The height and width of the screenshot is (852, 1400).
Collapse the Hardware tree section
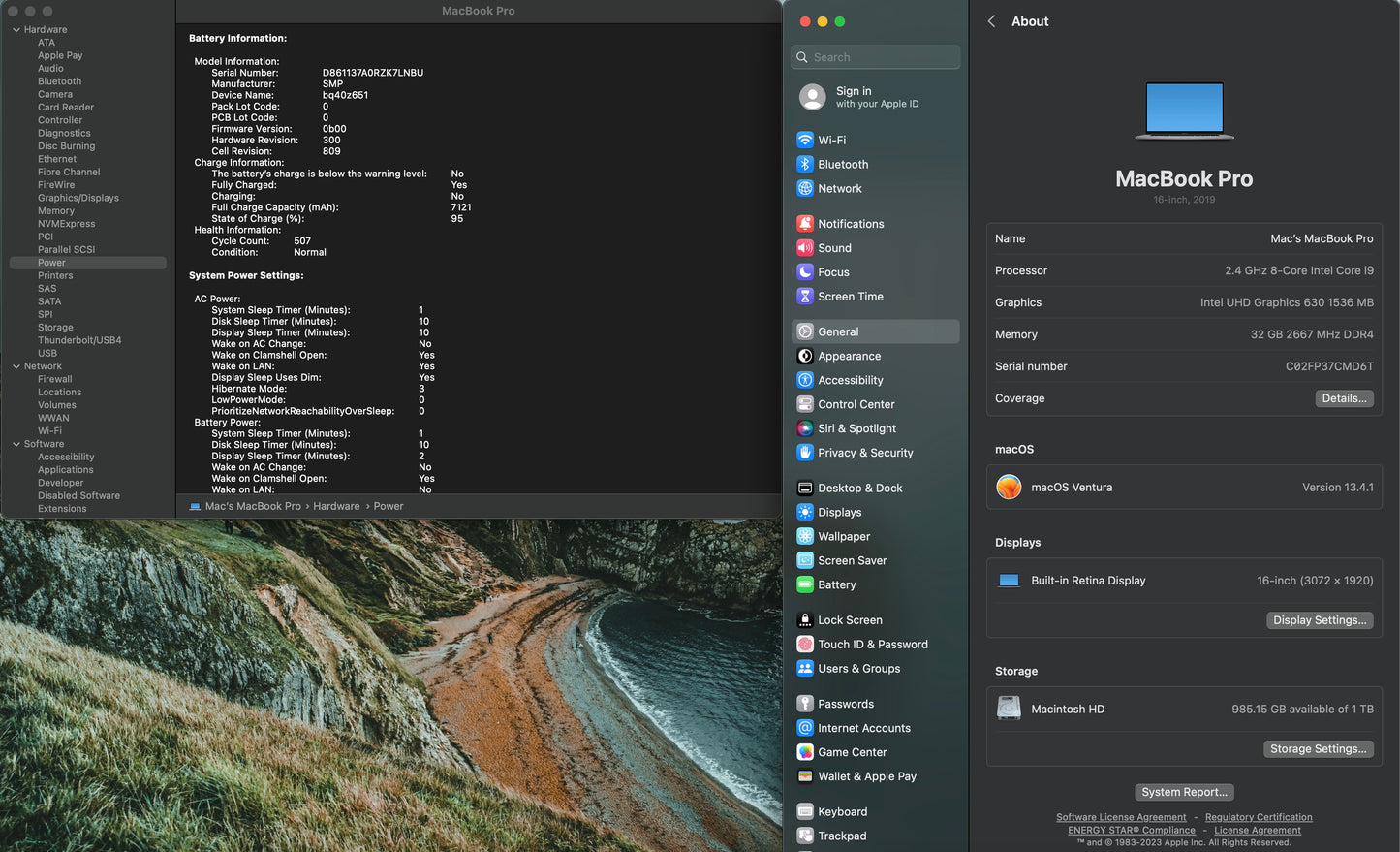(16, 30)
